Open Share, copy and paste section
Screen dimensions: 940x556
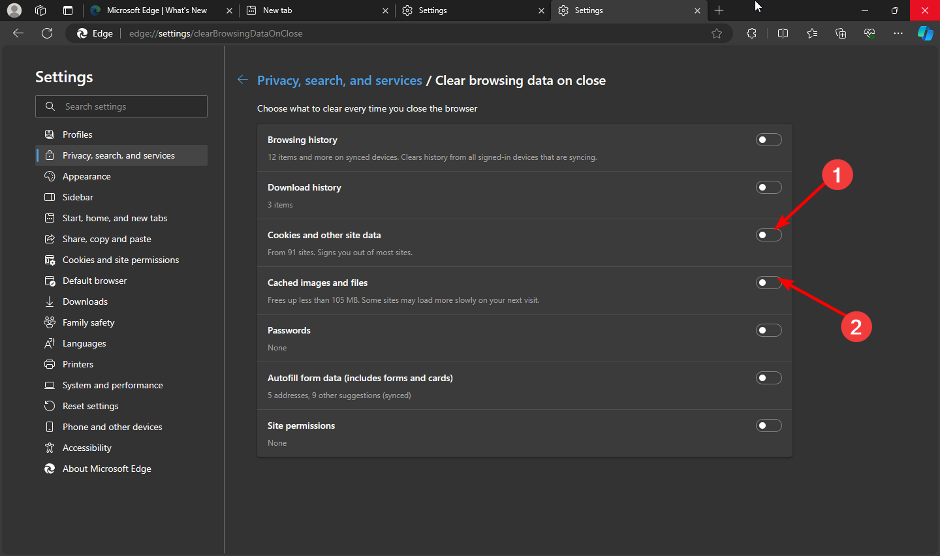[x=122, y=239]
